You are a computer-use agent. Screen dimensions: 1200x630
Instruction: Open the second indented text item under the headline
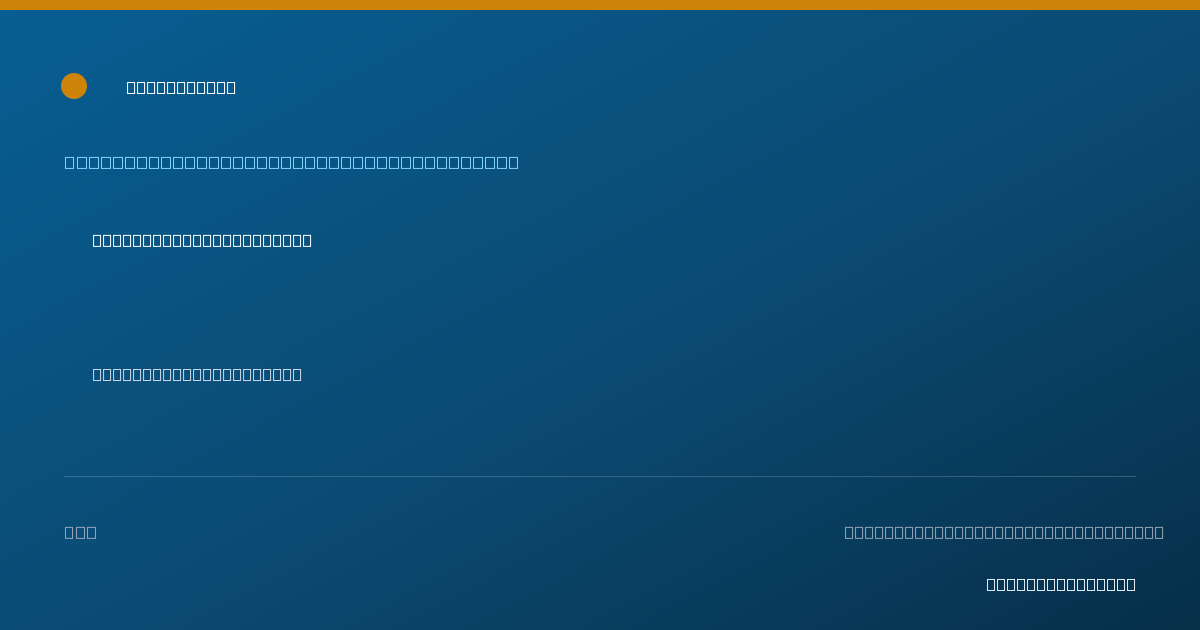[197, 374]
